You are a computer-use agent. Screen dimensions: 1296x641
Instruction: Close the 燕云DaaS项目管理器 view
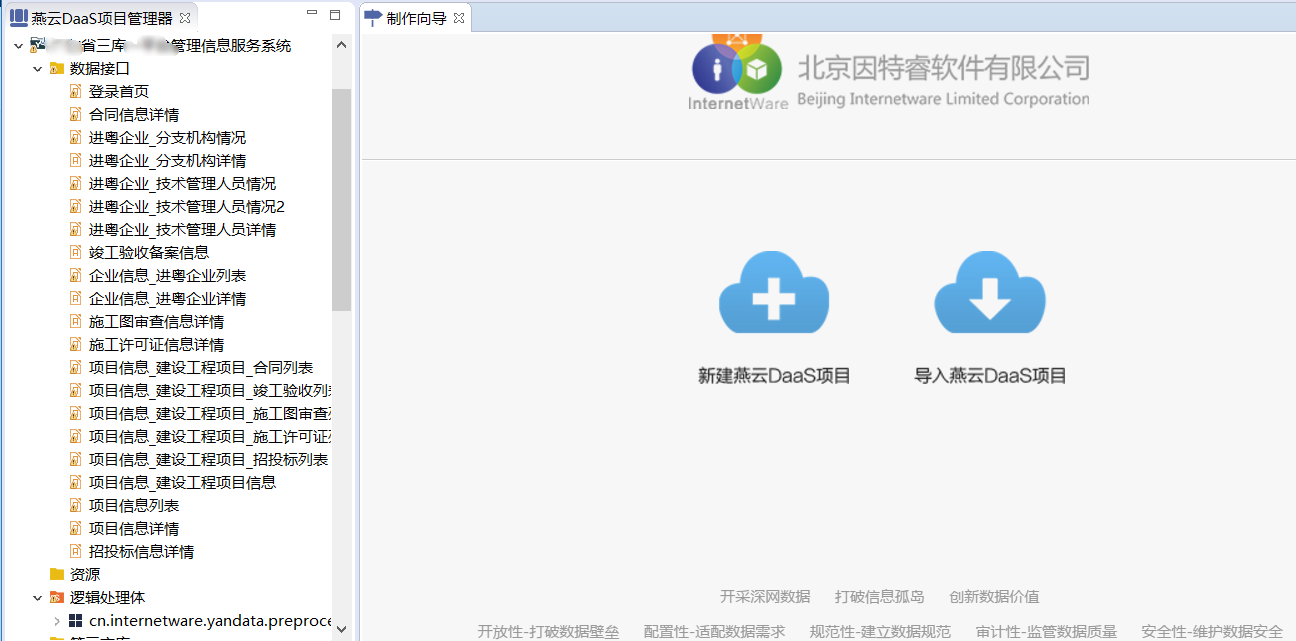(185, 18)
